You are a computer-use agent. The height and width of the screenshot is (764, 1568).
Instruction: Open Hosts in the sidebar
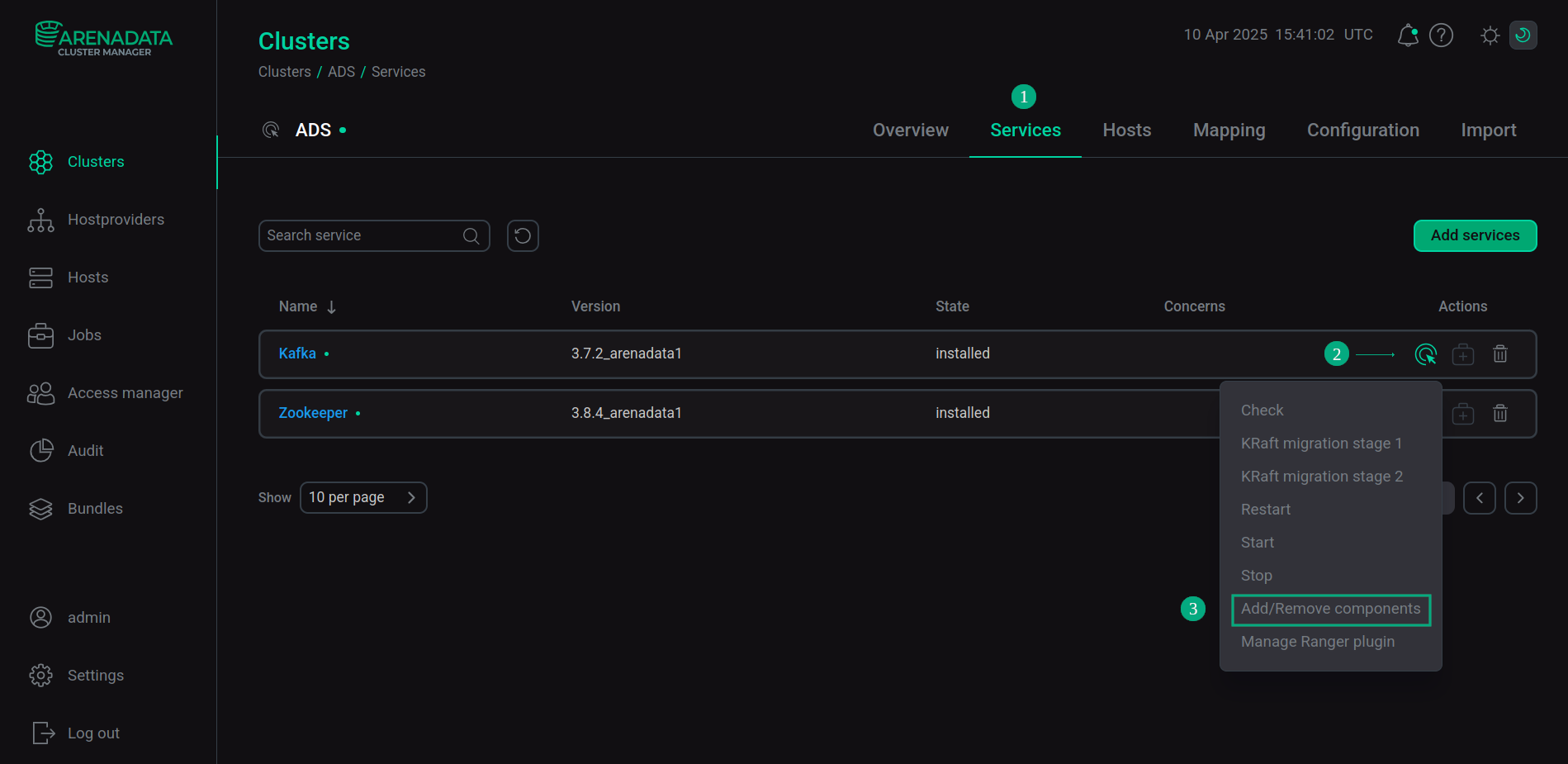pyautogui.click(x=88, y=278)
